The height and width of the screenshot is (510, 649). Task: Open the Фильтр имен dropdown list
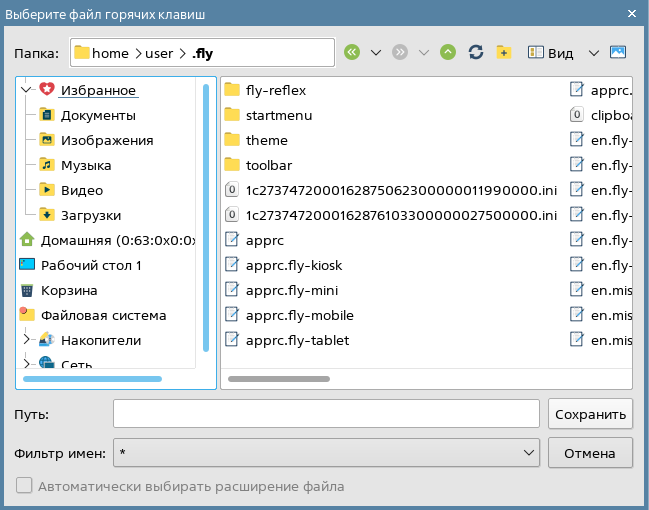529,453
